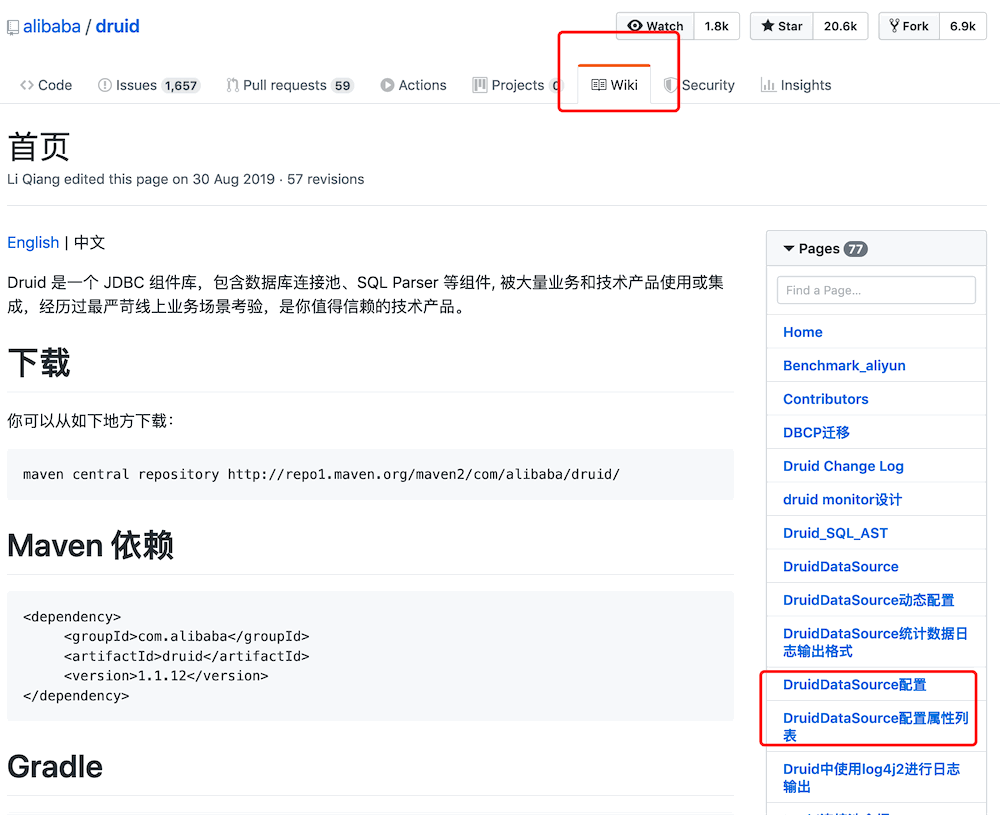Open the Druid Change Log page
Viewport: 1000px width, 815px height.
click(x=843, y=466)
